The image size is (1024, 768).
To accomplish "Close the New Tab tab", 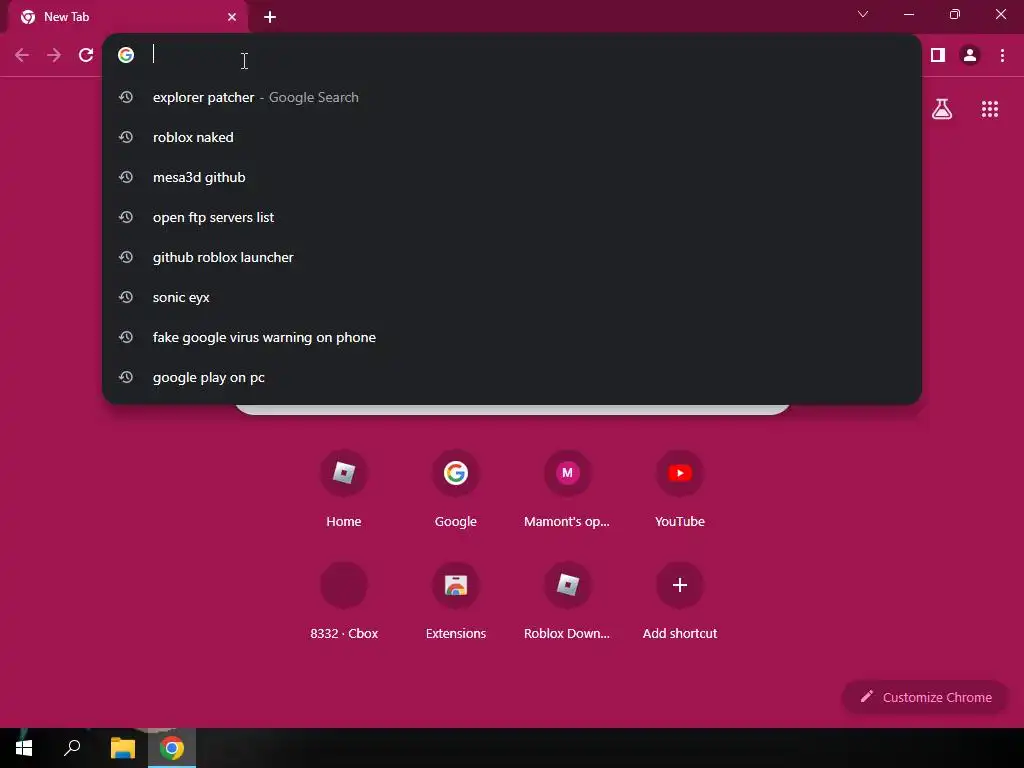I will click(232, 17).
